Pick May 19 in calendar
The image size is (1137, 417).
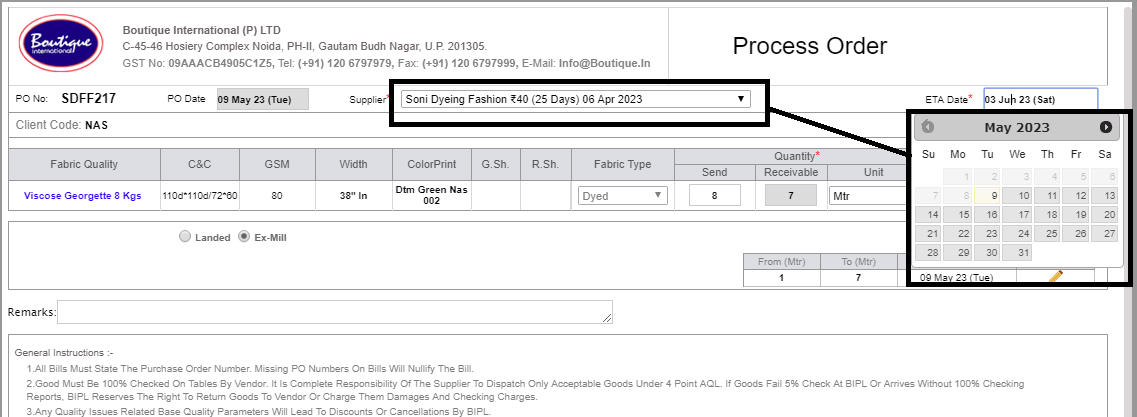click(1075, 214)
